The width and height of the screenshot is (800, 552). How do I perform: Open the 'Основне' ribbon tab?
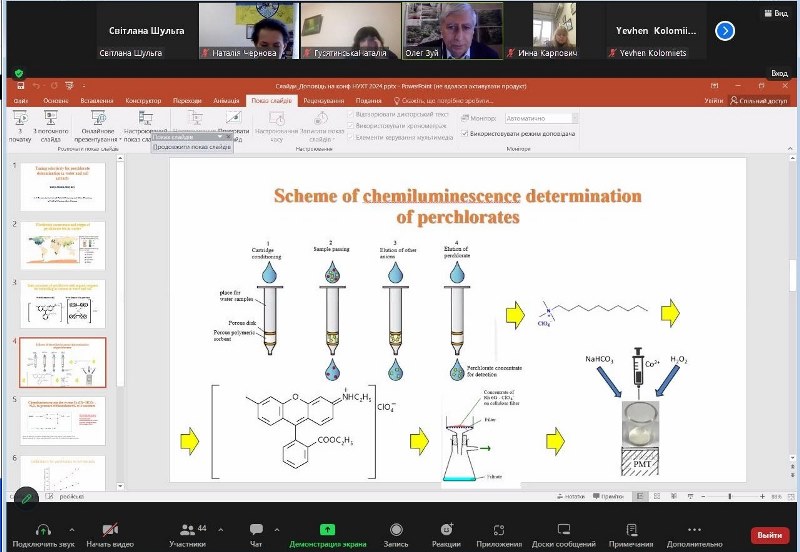(56, 101)
